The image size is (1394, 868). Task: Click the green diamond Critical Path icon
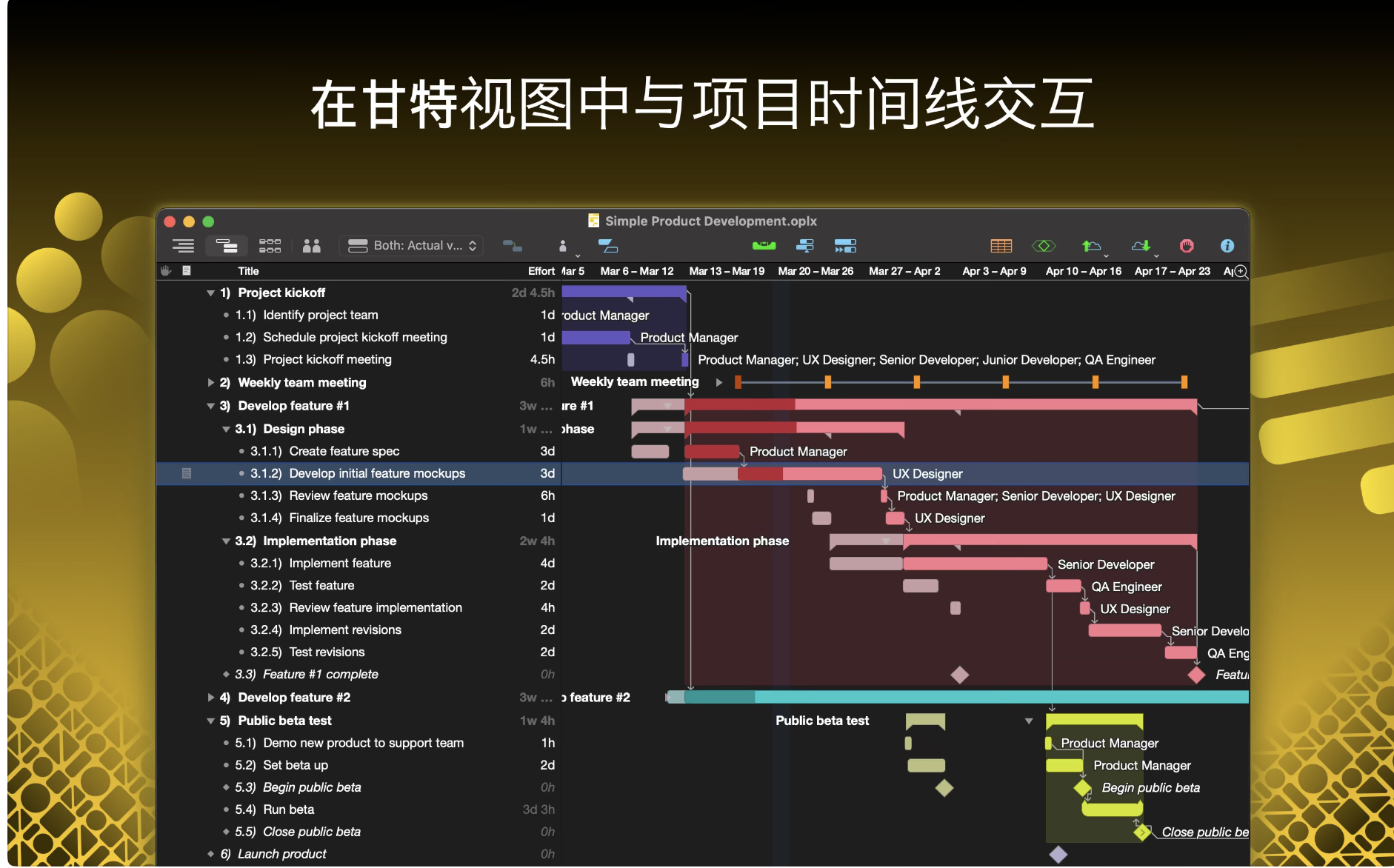point(1044,246)
